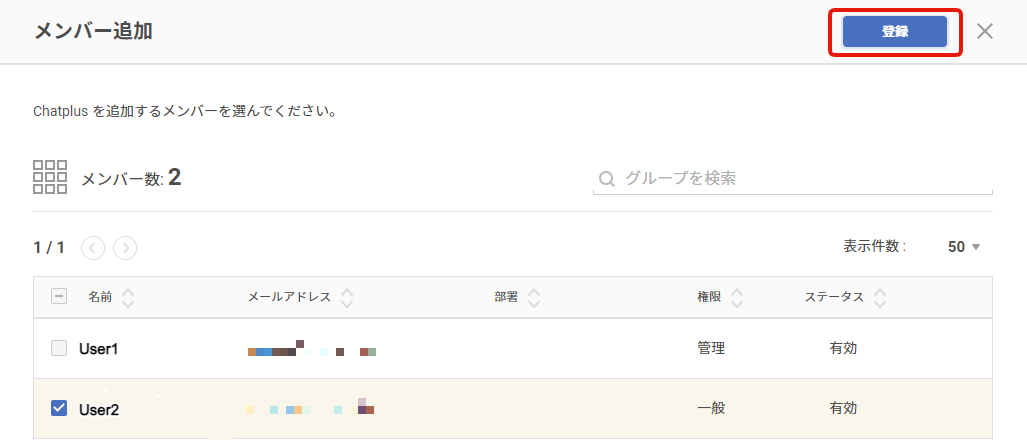This screenshot has height=440, width=1027.
Task: Uncheck the User2 row checkbox
Action: point(59,409)
